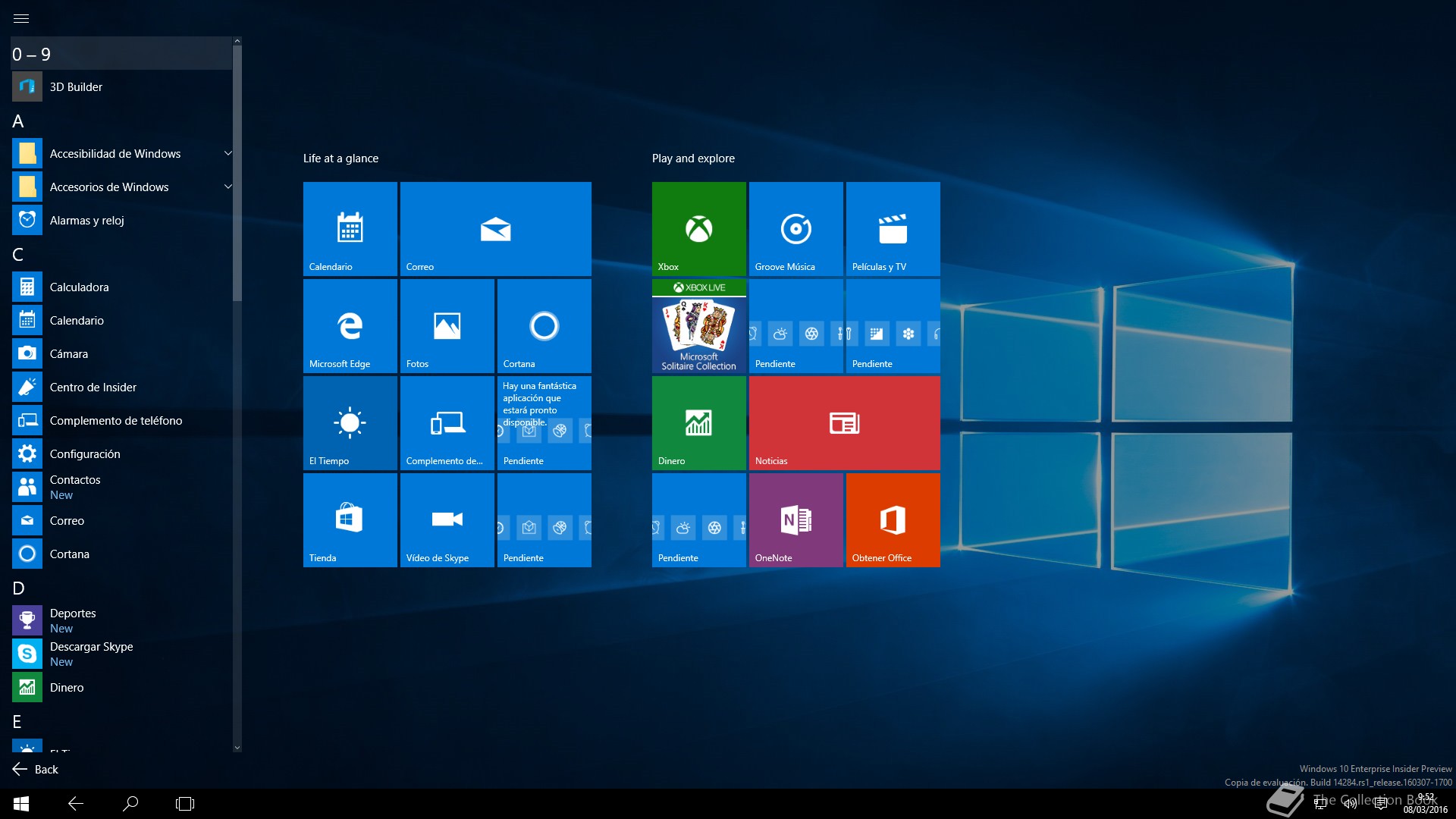
Task: Open the Calendario live tile
Action: tap(350, 229)
